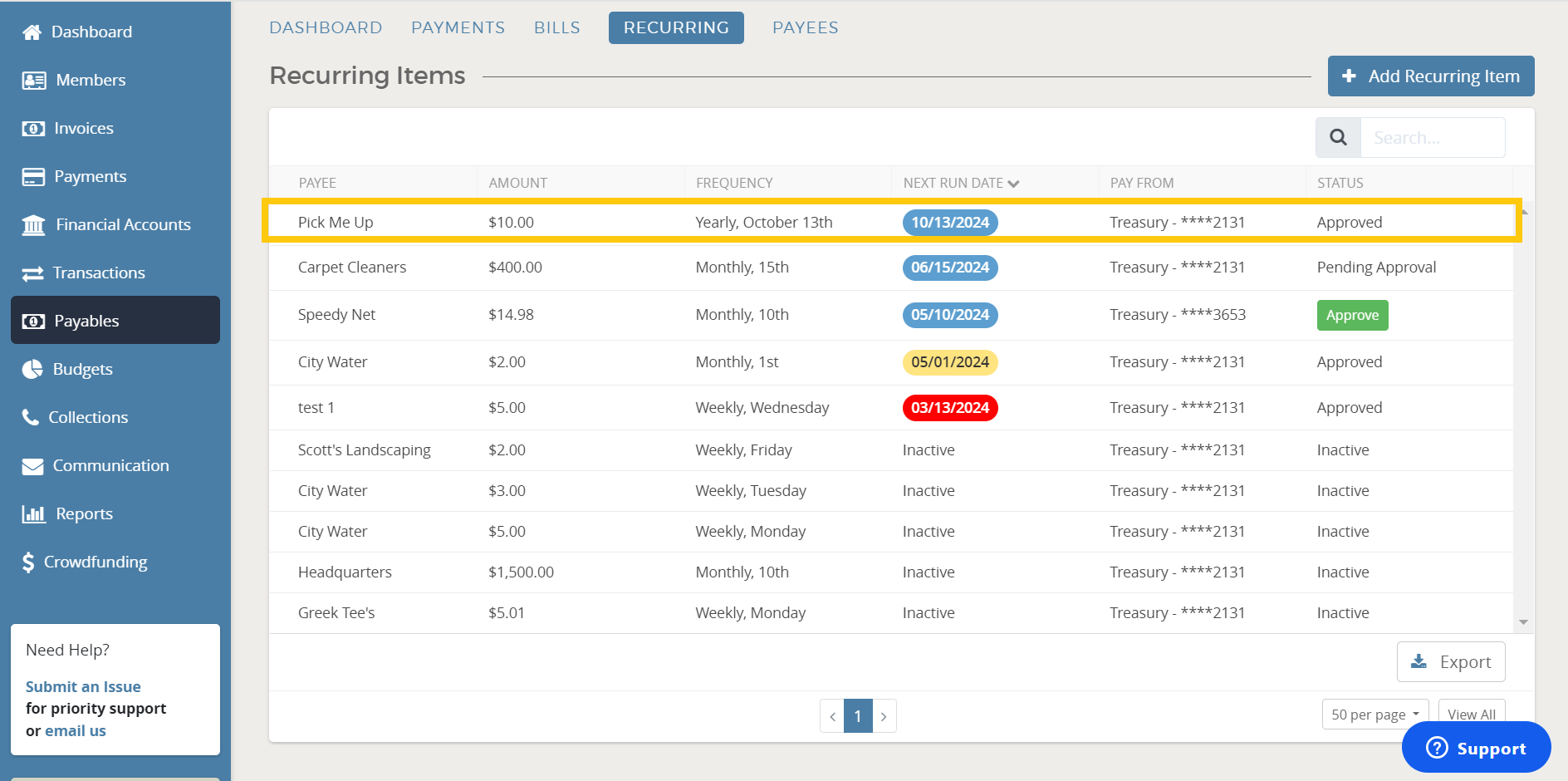Open the 50 per page dropdown

(1374, 715)
